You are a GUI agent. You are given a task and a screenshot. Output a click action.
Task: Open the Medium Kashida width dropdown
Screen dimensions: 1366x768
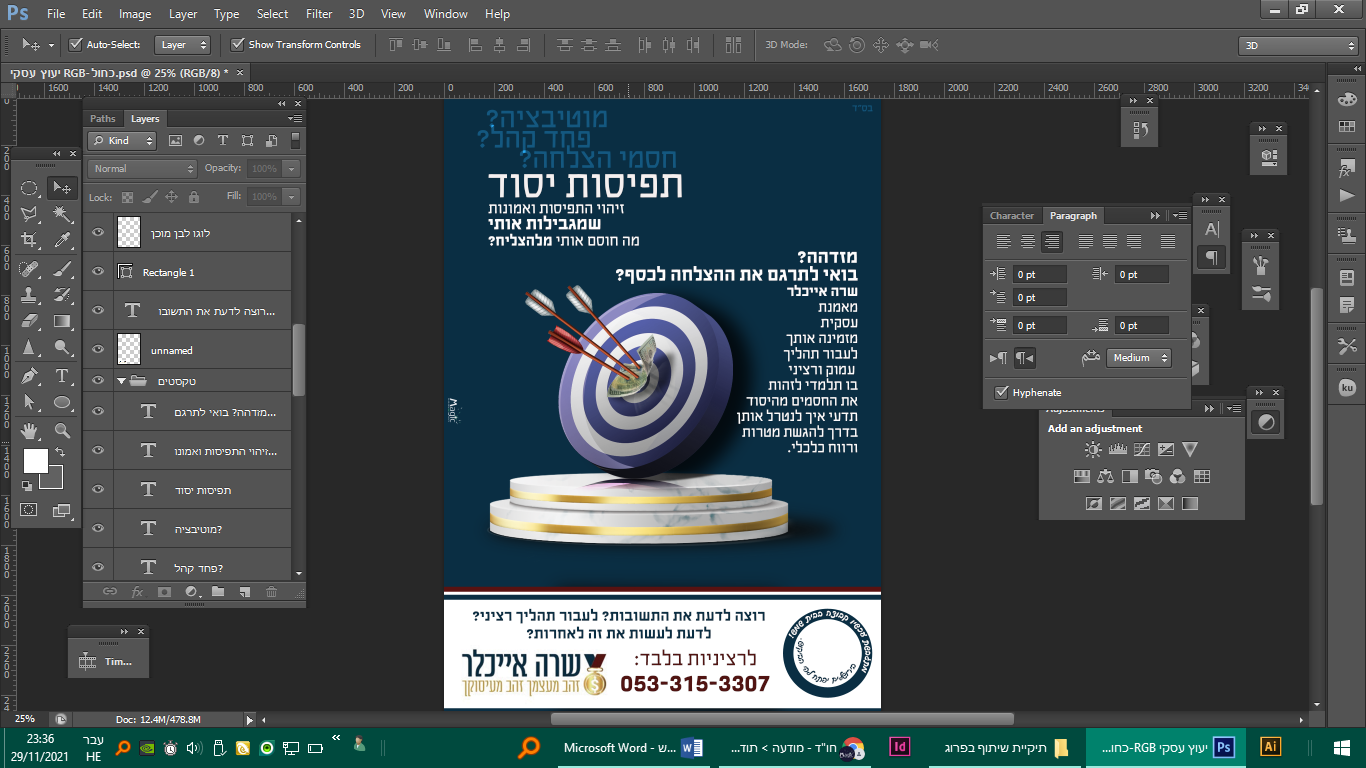[x=1138, y=358]
